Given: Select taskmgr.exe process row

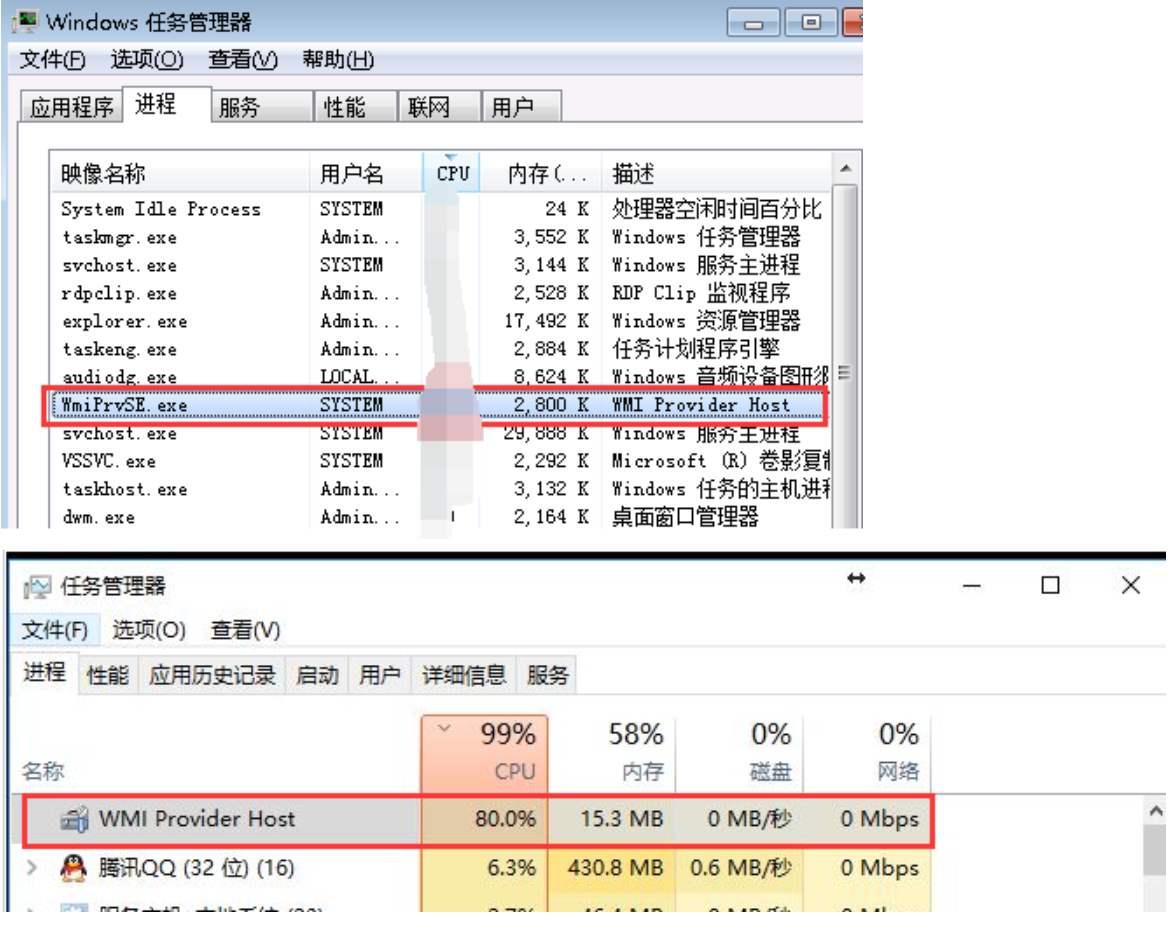Looking at the screenshot, I should (x=441, y=237).
